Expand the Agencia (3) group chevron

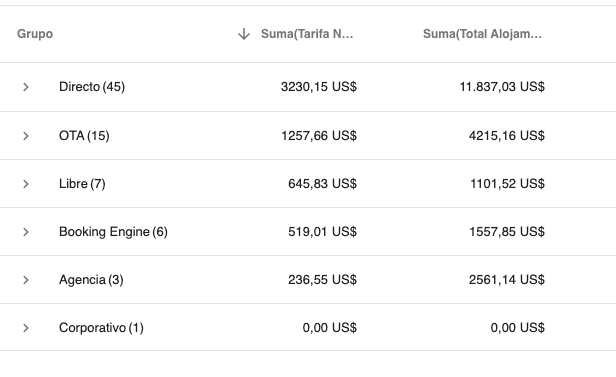tap(26, 280)
